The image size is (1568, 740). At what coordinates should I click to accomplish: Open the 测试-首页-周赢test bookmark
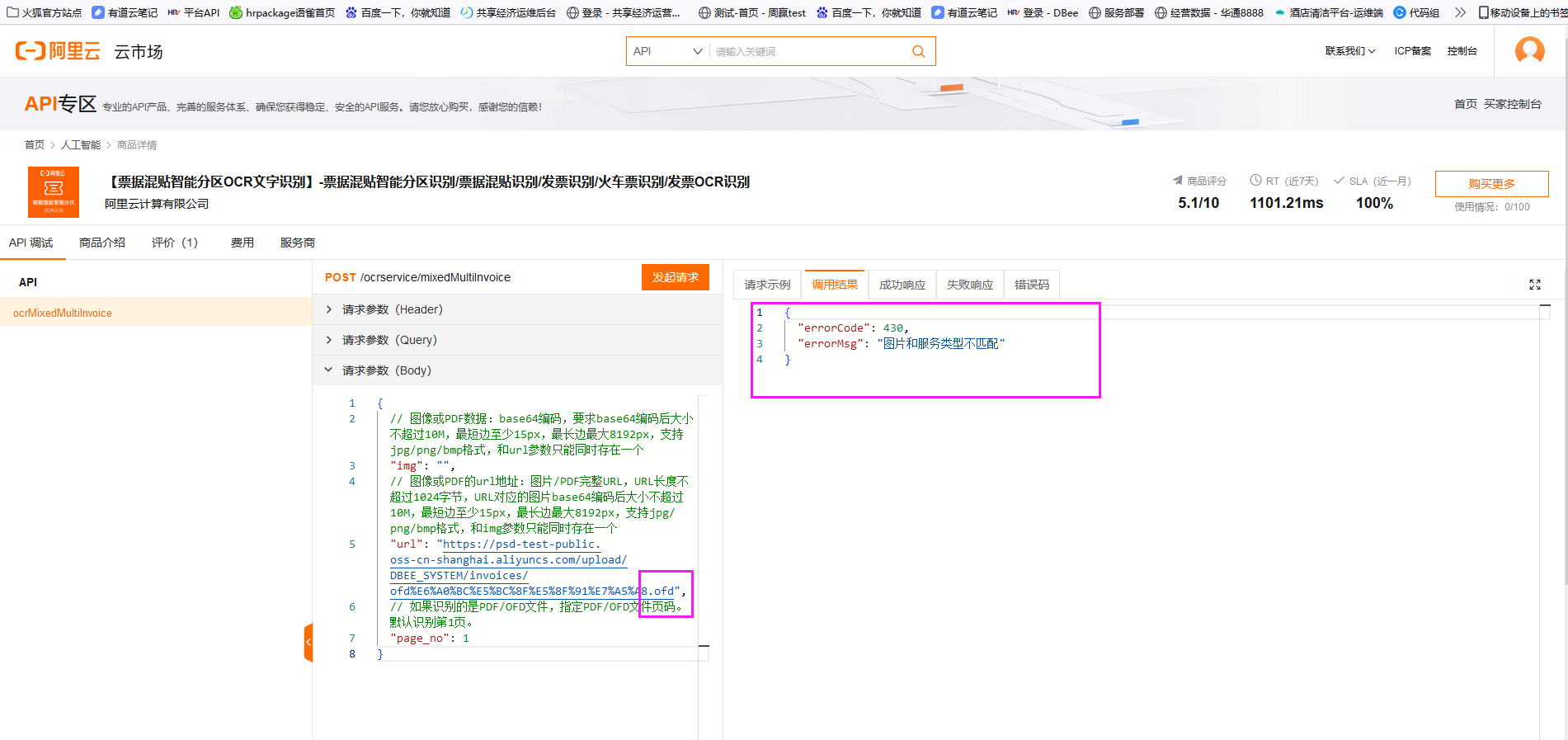pos(752,12)
